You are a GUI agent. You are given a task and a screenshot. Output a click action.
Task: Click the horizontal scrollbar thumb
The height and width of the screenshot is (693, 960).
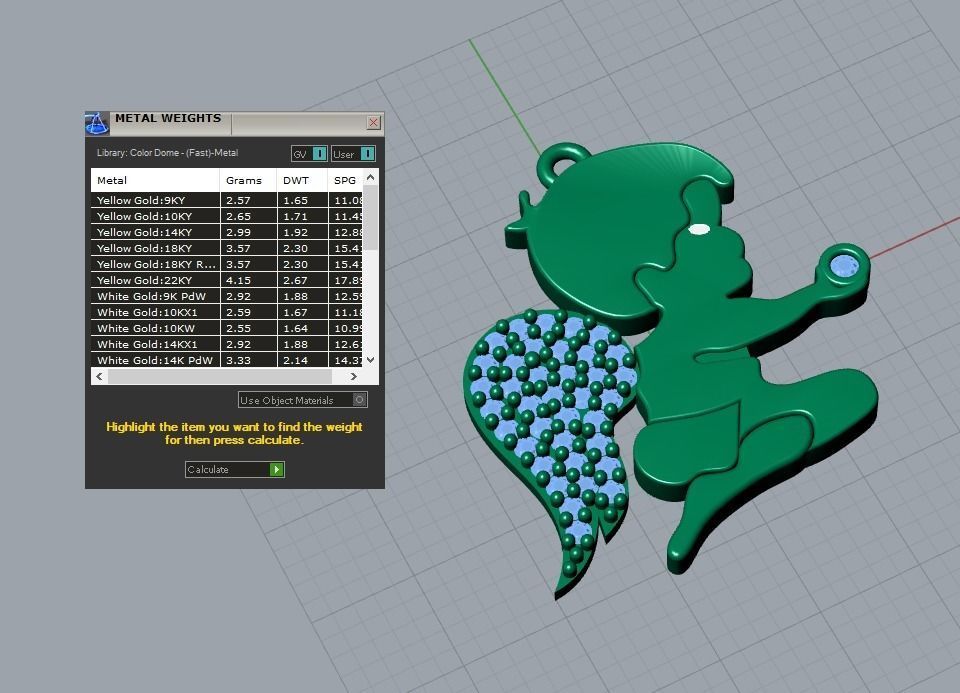pyautogui.click(x=220, y=376)
